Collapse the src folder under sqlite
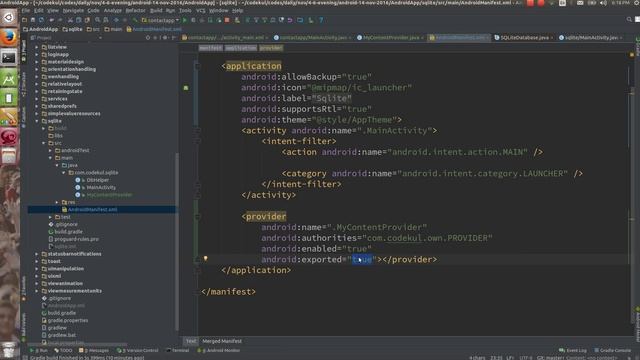 coord(43,143)
